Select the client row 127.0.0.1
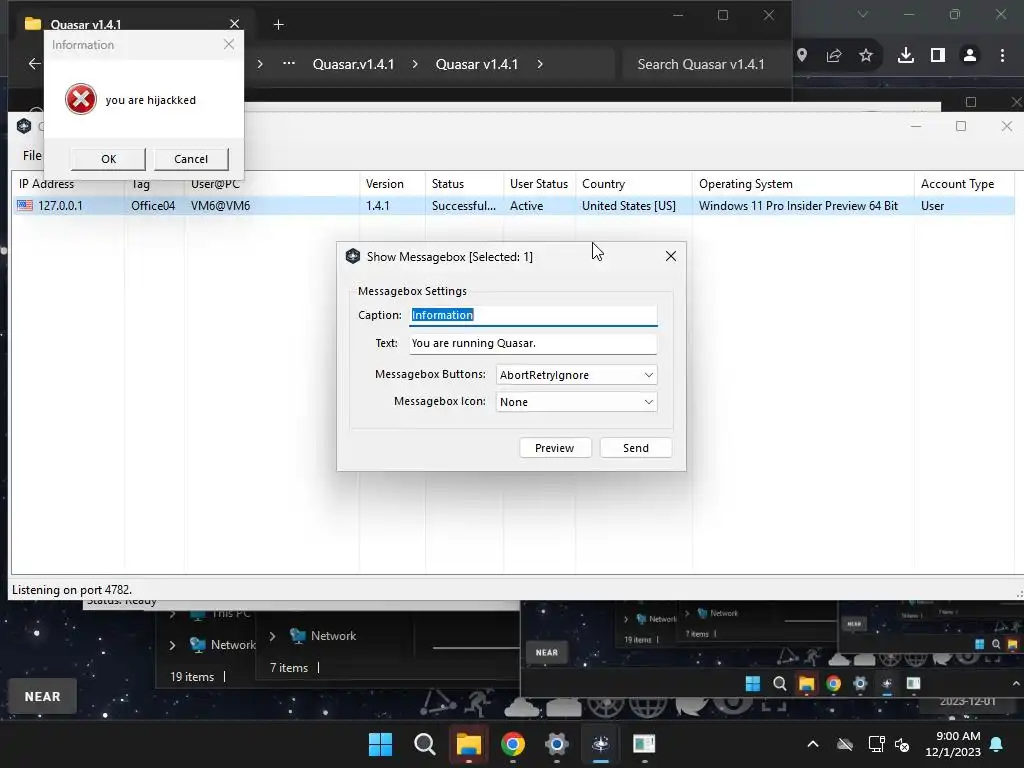This screenshot has width=1024, height=768. pyautogui.click(x=513, y=206)
